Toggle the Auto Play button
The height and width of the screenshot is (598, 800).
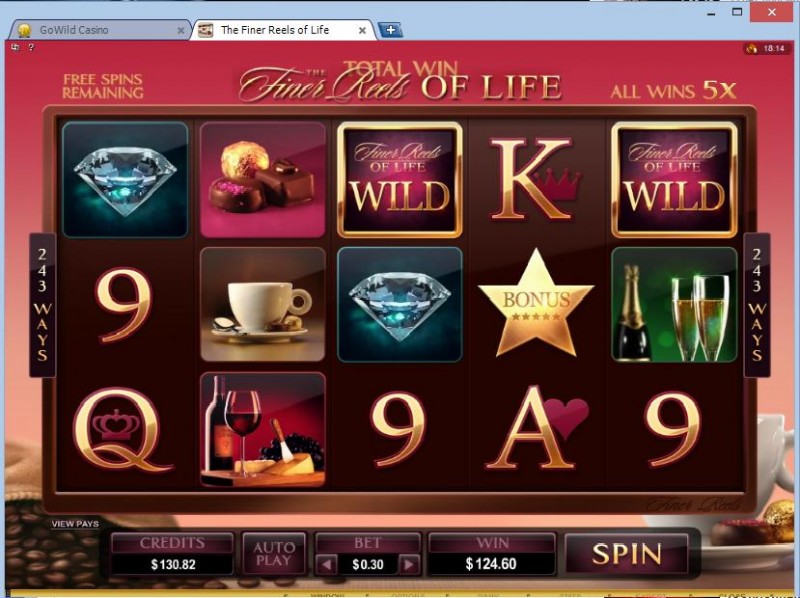[x=274, y=554]
